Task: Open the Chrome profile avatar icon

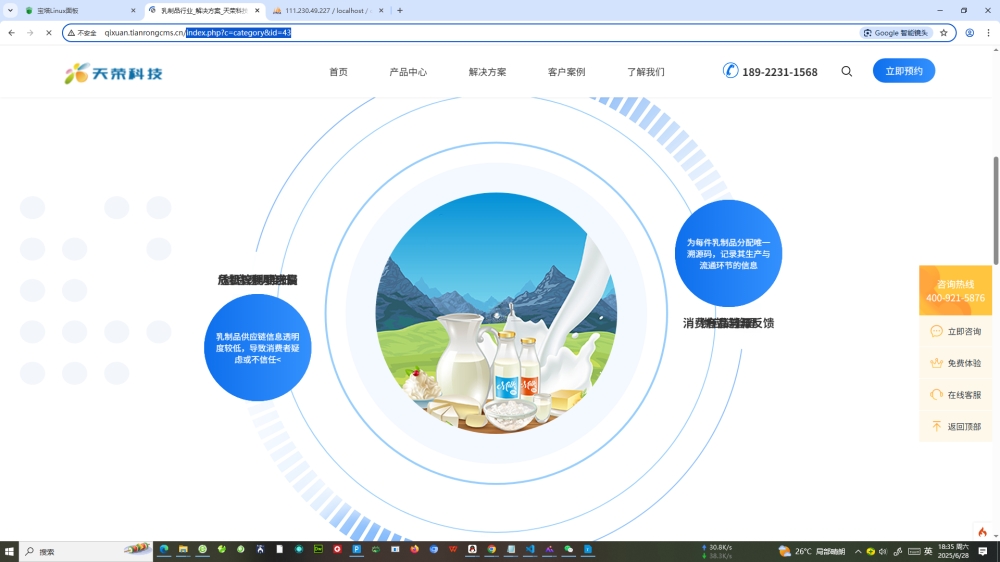Action: (969, 33)
